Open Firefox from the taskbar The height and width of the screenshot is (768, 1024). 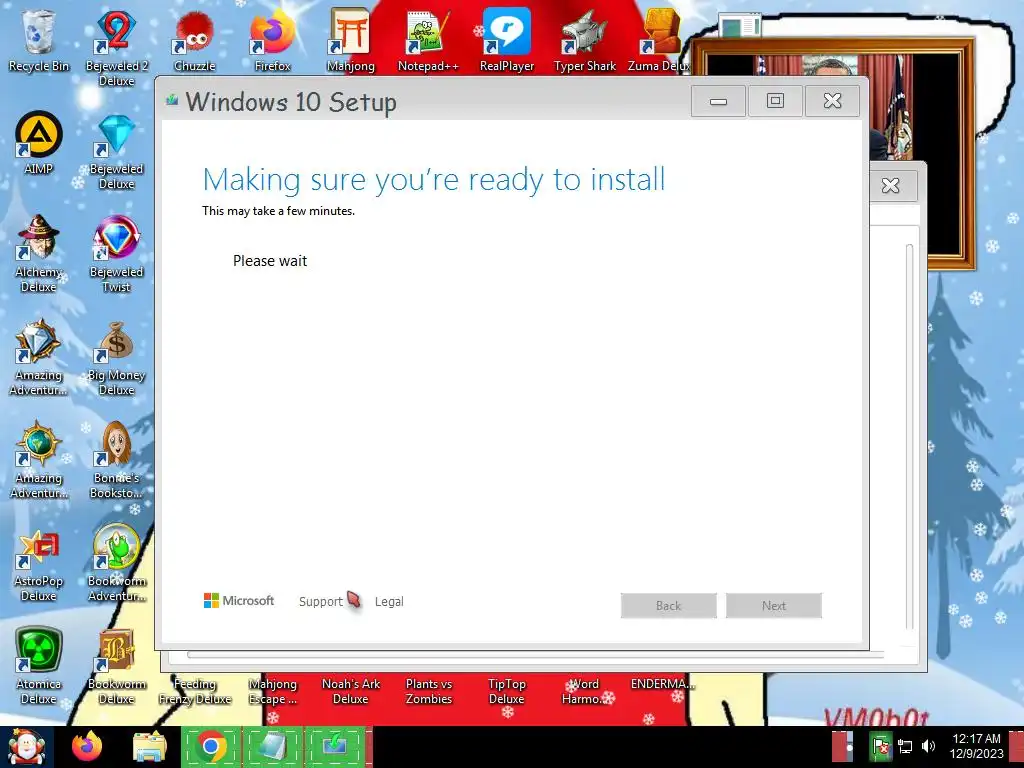coord(87,747)
